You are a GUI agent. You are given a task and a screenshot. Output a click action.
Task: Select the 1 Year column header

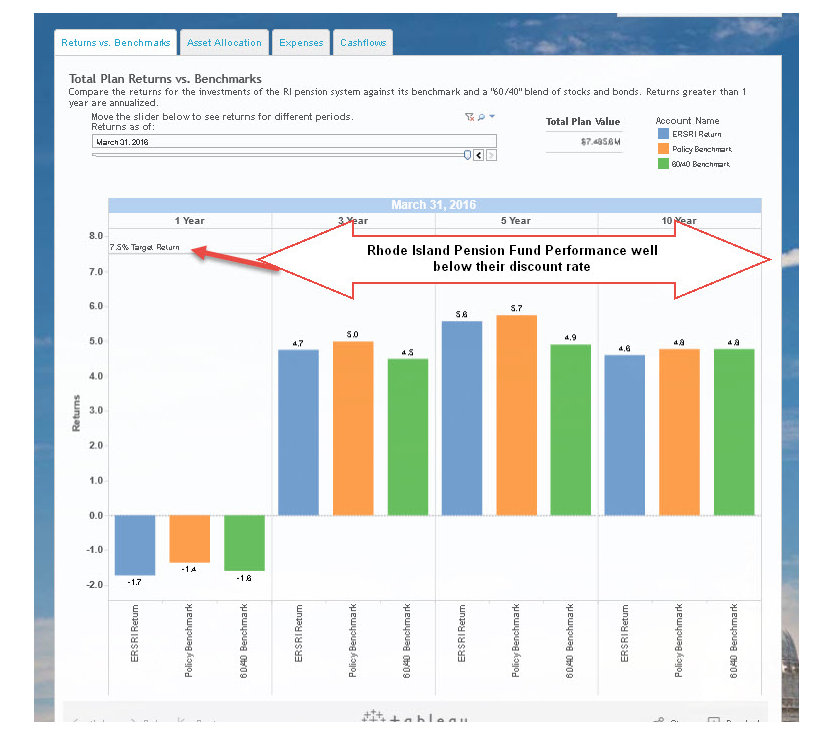(190, 220)
